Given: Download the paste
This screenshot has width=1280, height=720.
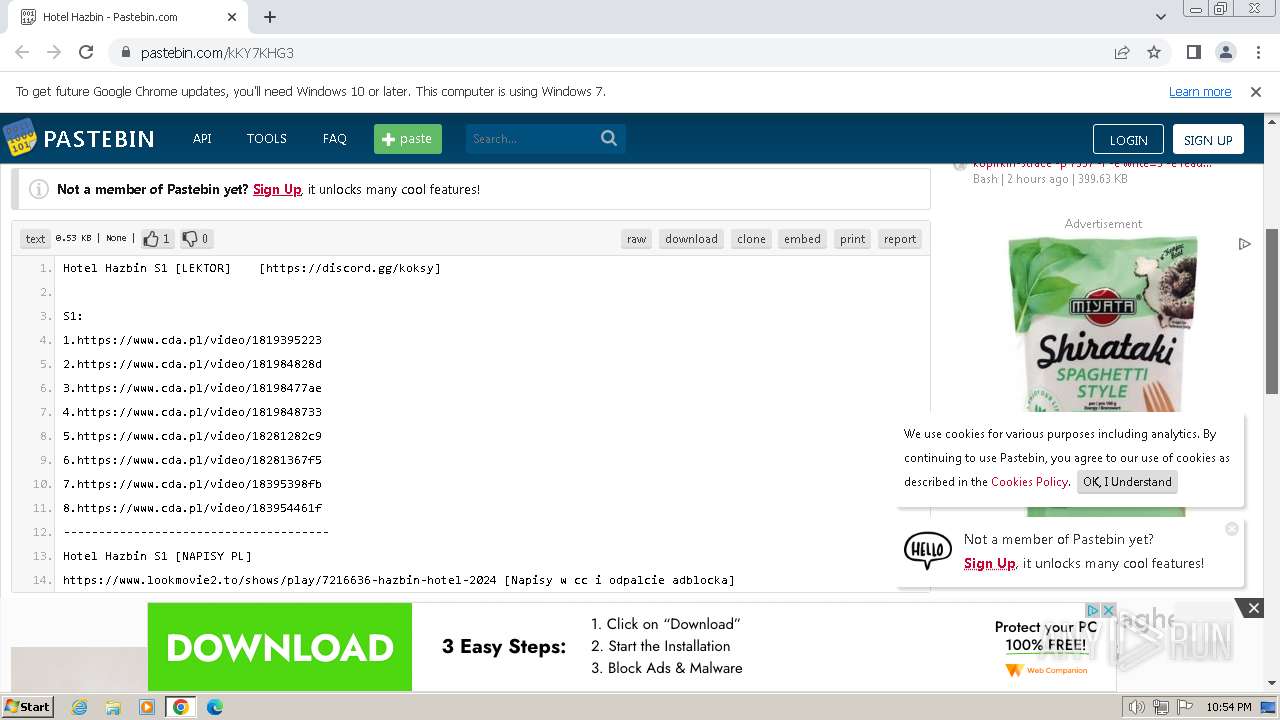Looking at the screenshot, I should [692, 239].
